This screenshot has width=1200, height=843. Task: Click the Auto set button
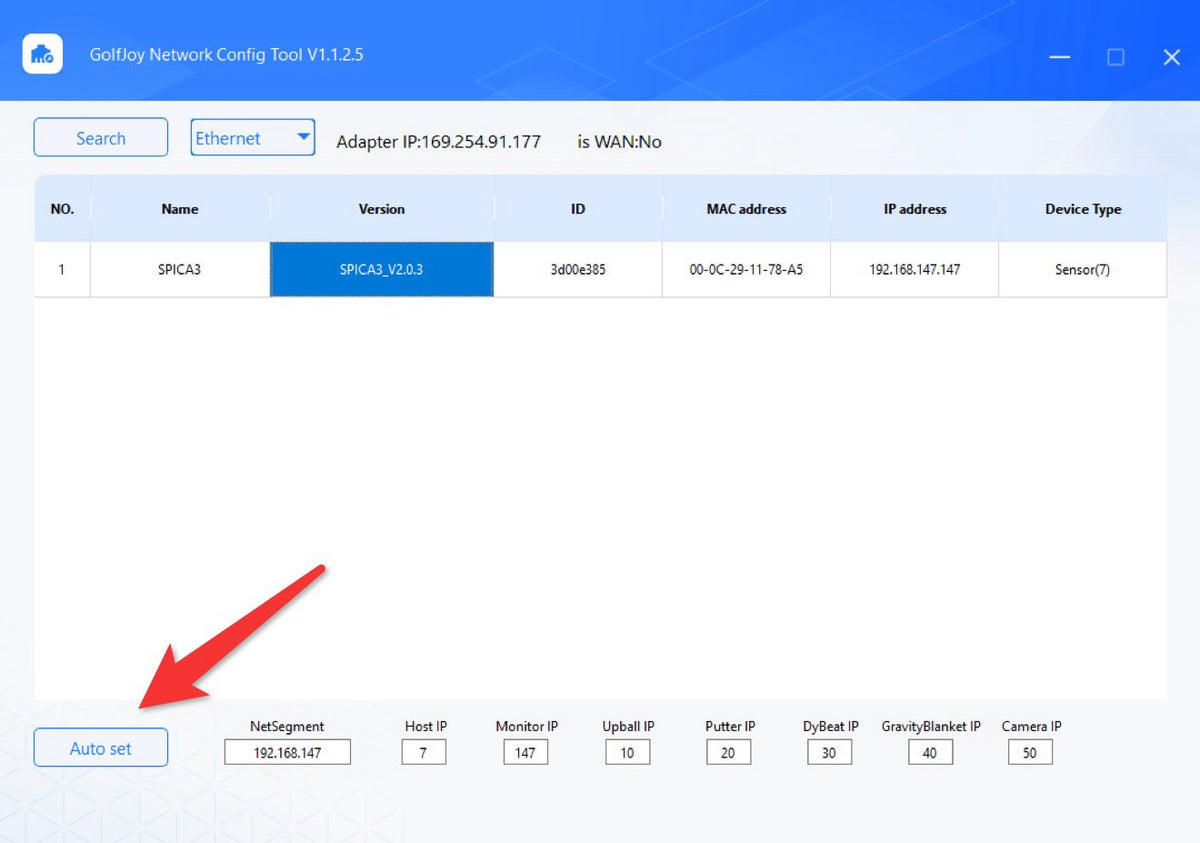click(101, 748)
